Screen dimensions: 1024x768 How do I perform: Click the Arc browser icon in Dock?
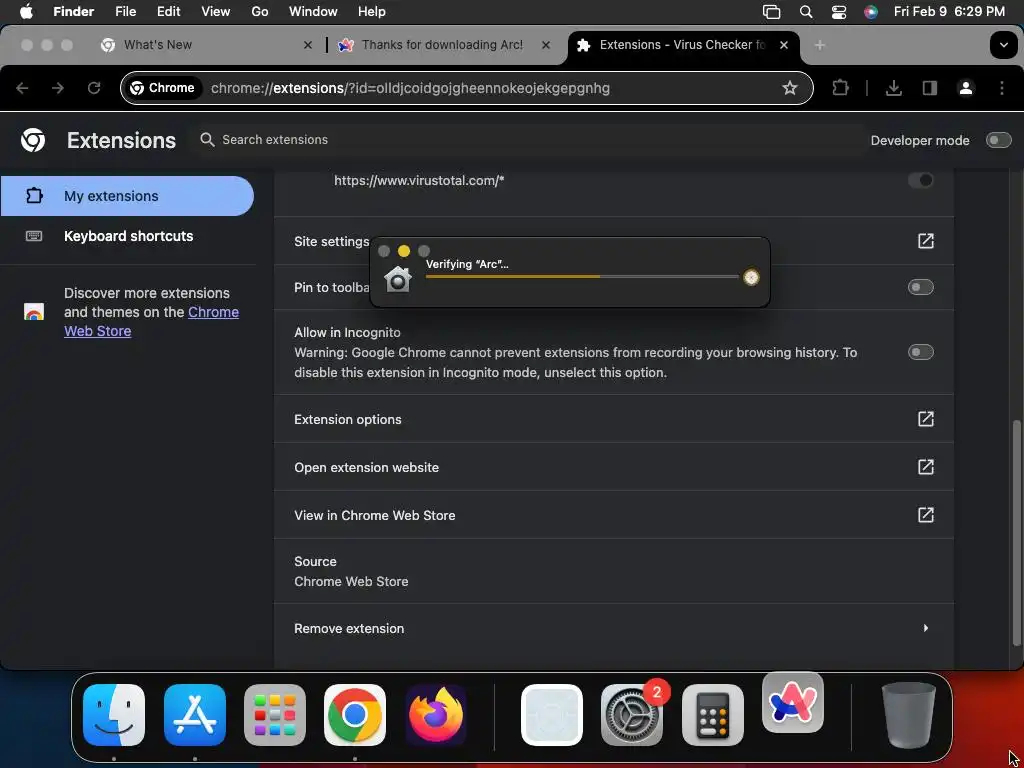click(793, 703)
